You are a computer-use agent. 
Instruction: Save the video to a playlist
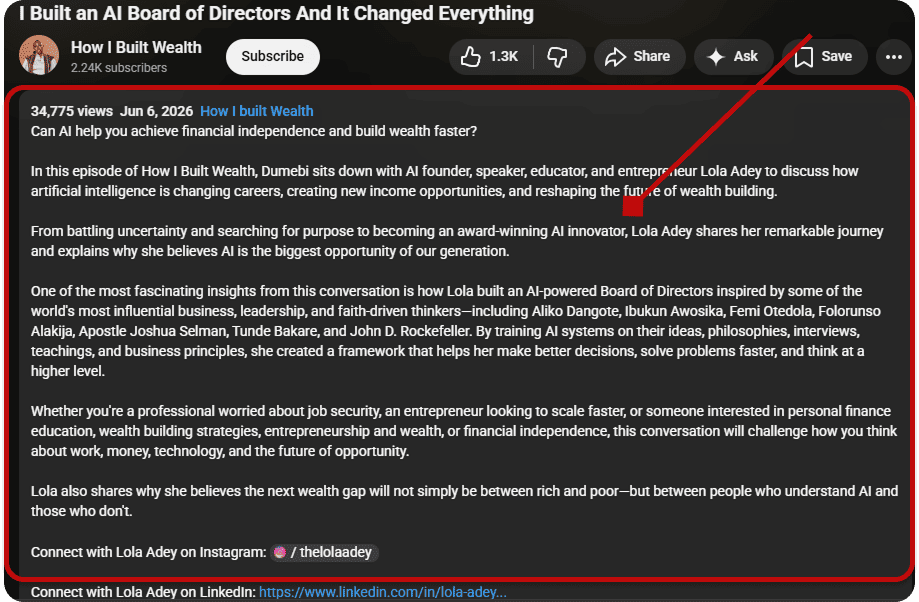coord(824,57)
